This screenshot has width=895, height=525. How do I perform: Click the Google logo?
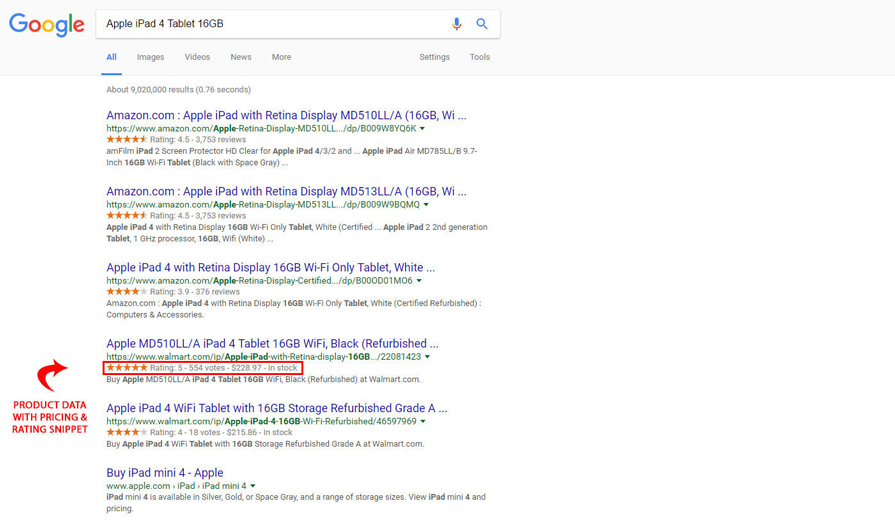tap(47, 25)
